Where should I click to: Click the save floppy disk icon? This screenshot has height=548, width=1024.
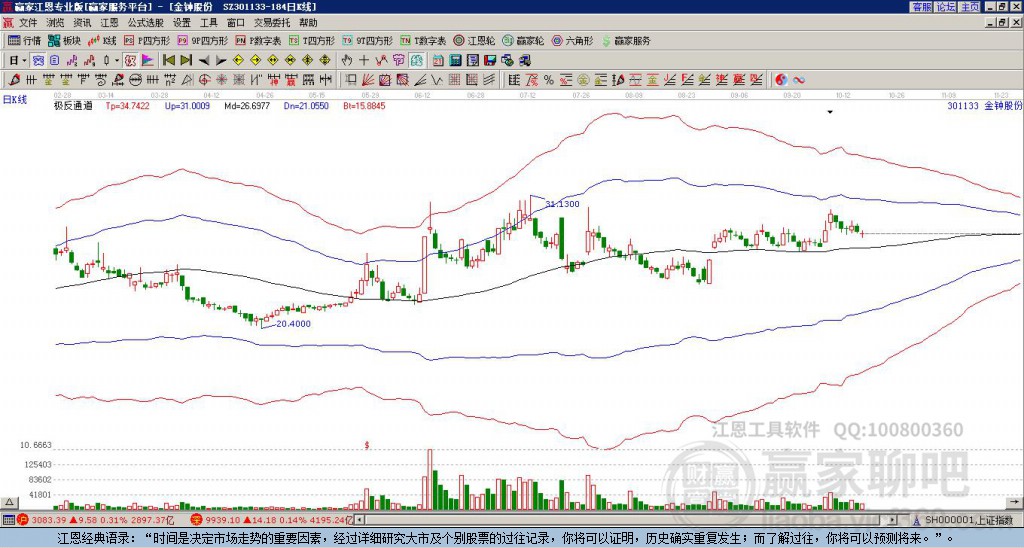coord(490,61)
